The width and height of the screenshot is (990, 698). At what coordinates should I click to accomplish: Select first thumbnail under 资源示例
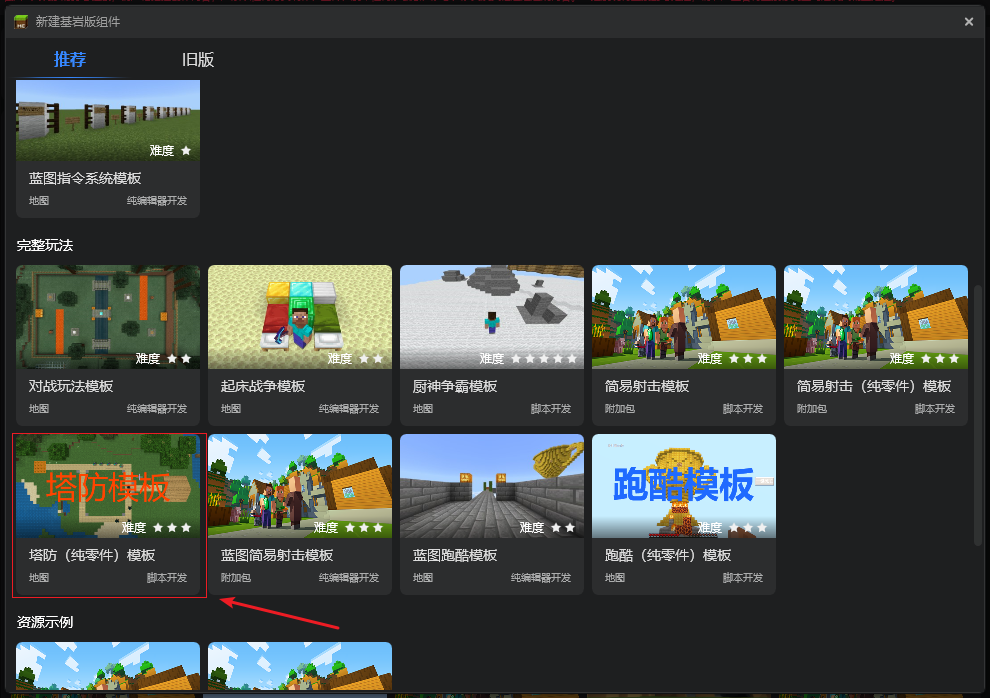click(108, 666)
